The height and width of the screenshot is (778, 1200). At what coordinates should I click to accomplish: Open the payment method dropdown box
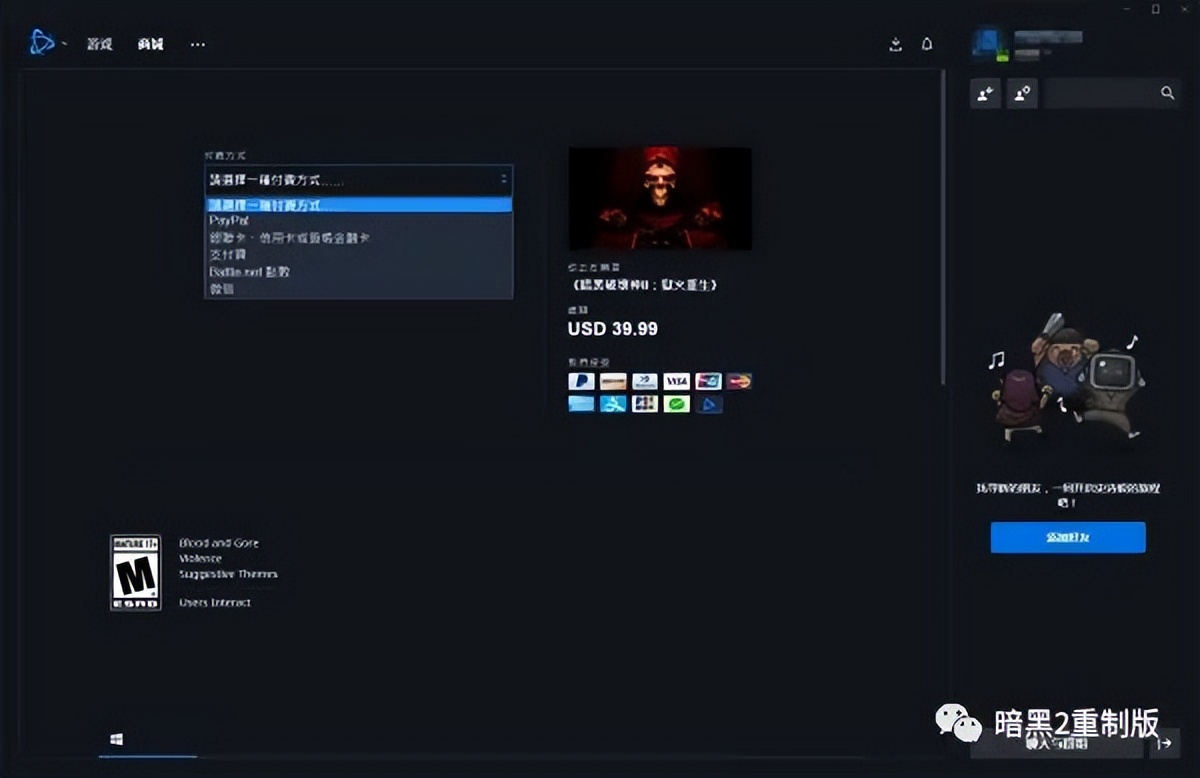359,180
